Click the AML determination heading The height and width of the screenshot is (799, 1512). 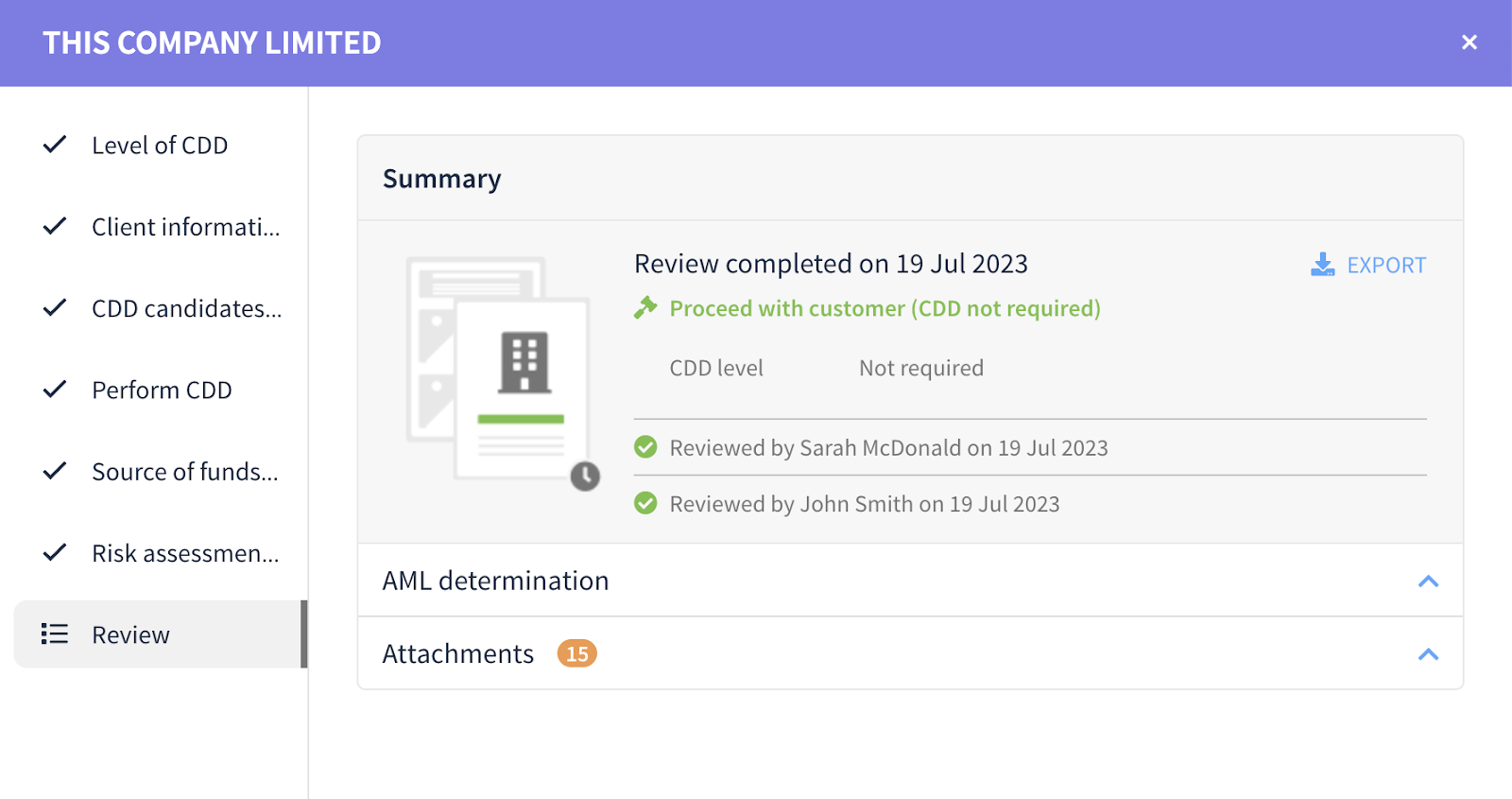(495, 581)
